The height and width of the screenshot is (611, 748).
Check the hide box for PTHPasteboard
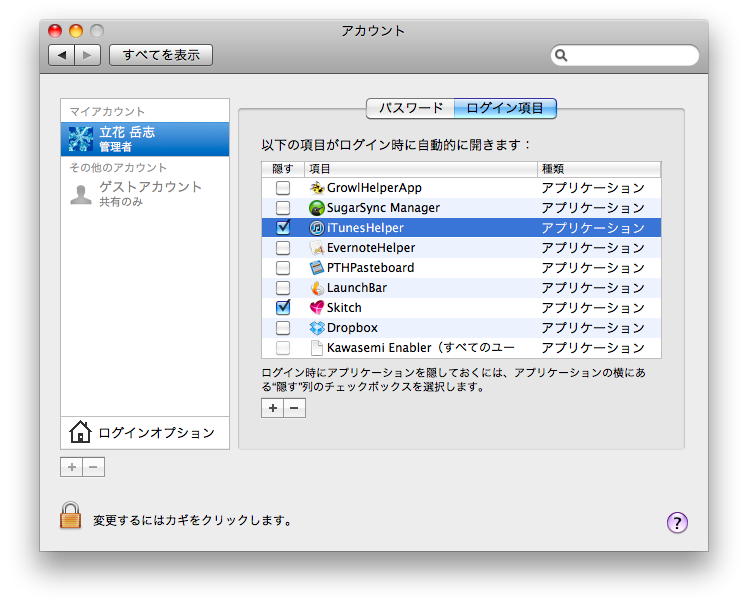point(283,268)
